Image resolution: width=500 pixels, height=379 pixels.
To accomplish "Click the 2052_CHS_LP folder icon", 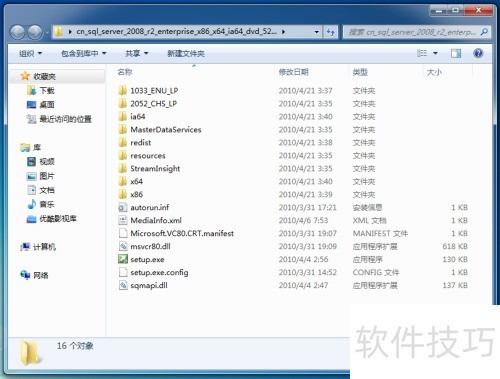I will click(x=123, y=103).
